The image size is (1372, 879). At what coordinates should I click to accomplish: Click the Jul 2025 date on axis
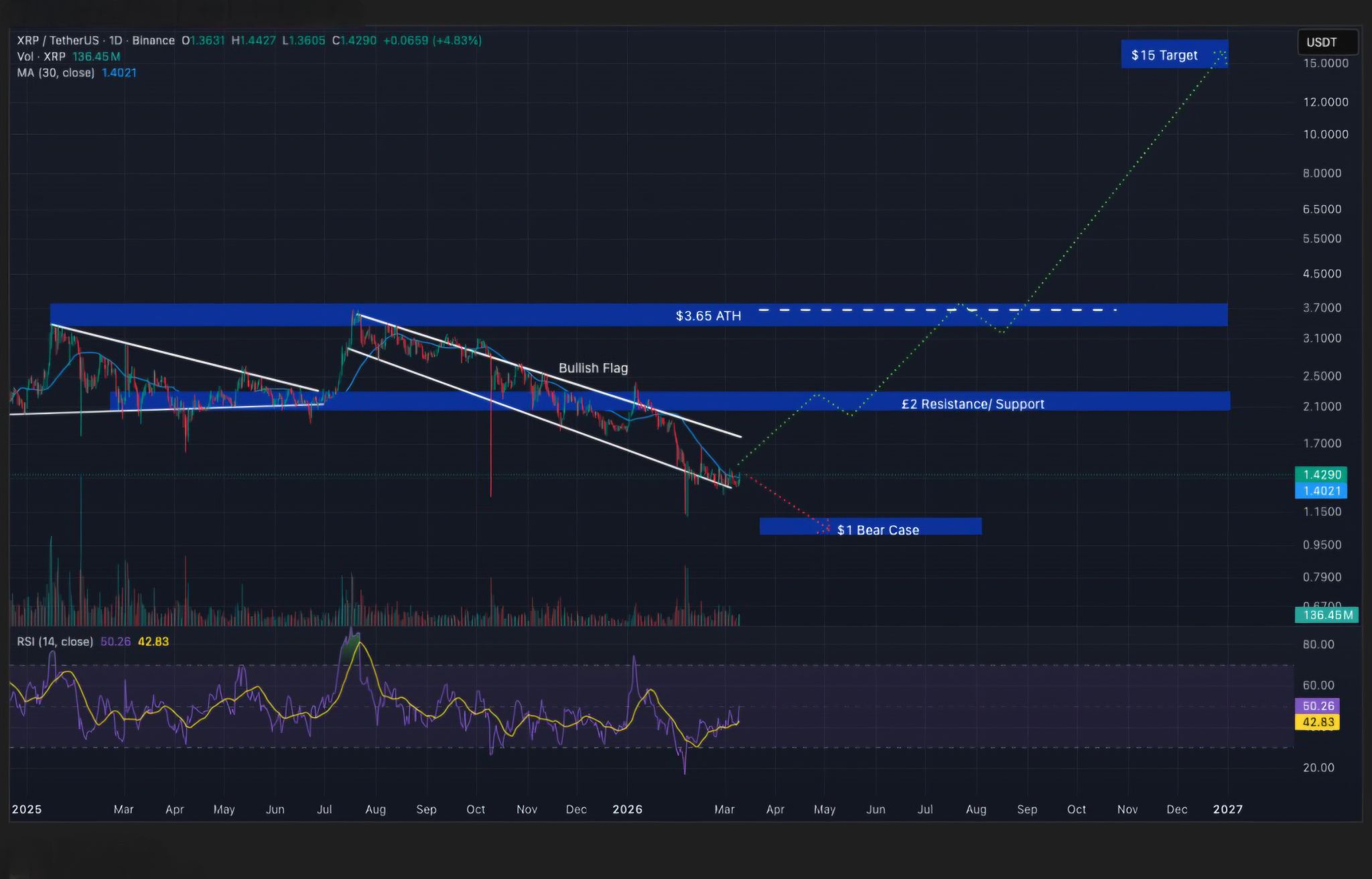click(x=324, y=809)
